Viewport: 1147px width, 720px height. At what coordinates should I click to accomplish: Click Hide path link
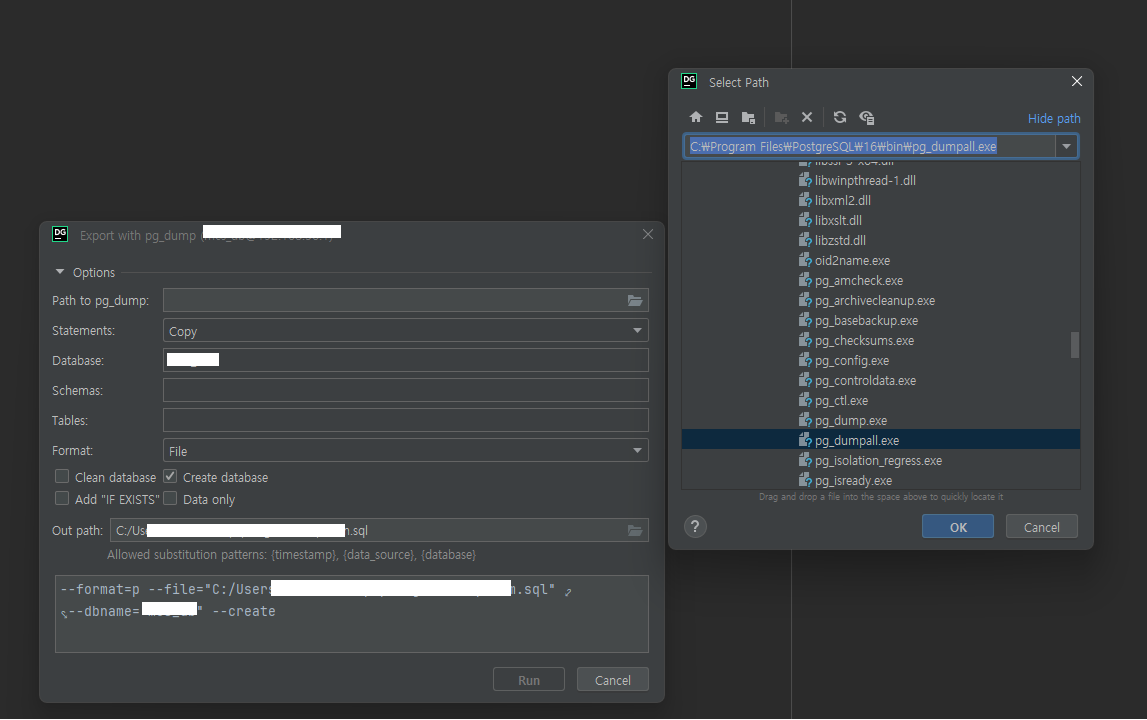click(x=1053, y=119)
